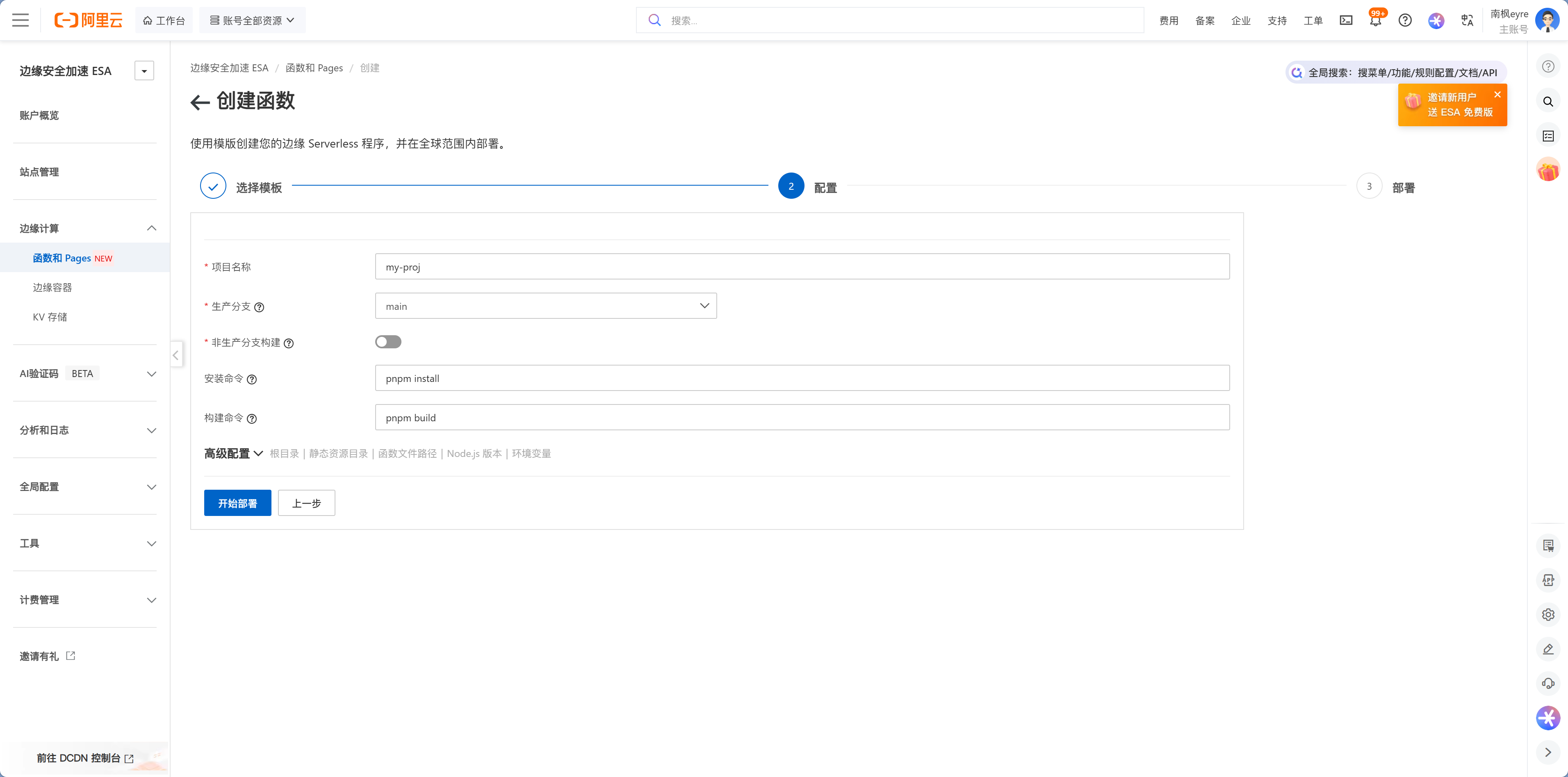
Task: Click the 项目名称 input field
Action: tap(802, 266)
